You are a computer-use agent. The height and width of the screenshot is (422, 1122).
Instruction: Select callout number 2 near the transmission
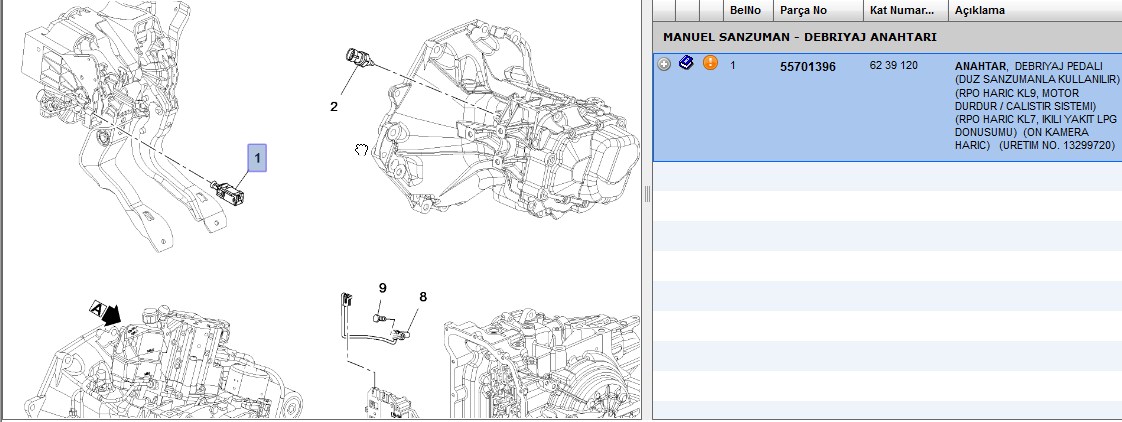click(x=333, y=107)
